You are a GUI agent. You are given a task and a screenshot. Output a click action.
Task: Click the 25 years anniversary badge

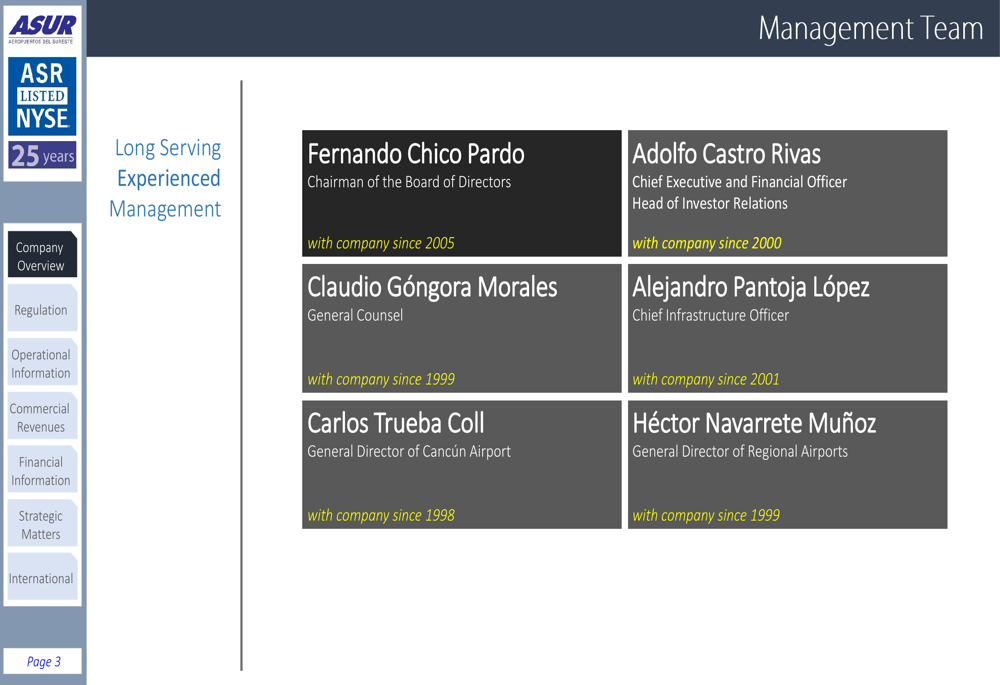[x=43, y=156]
